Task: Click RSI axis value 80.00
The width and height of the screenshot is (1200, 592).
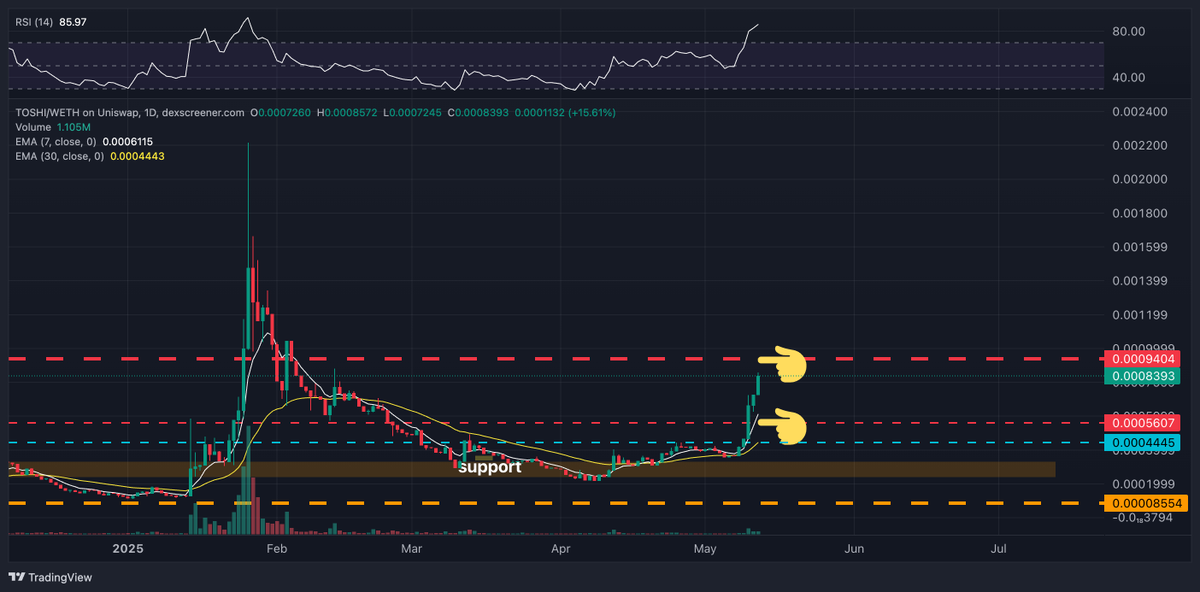Action: (1128, 32)
